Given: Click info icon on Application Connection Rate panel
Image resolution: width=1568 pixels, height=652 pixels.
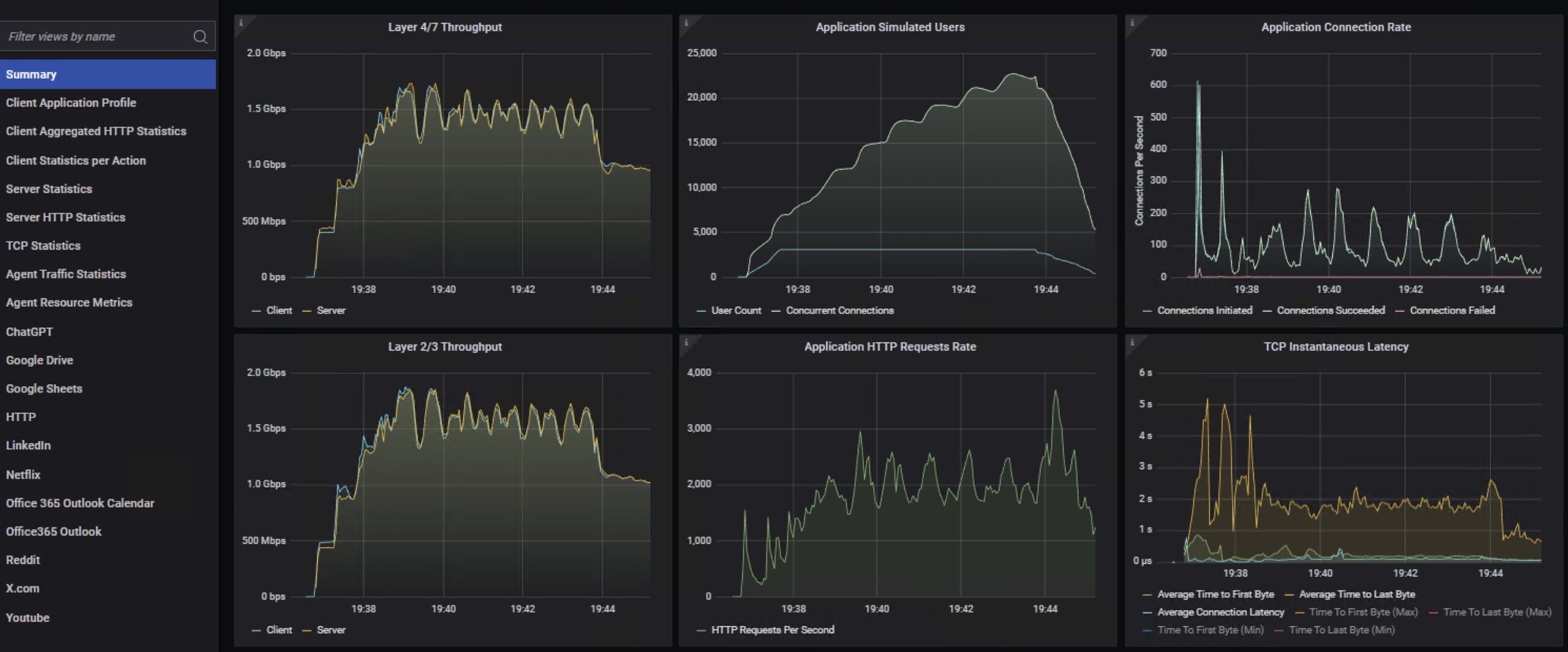Looking at the screenshot, I should (1132, 23).
